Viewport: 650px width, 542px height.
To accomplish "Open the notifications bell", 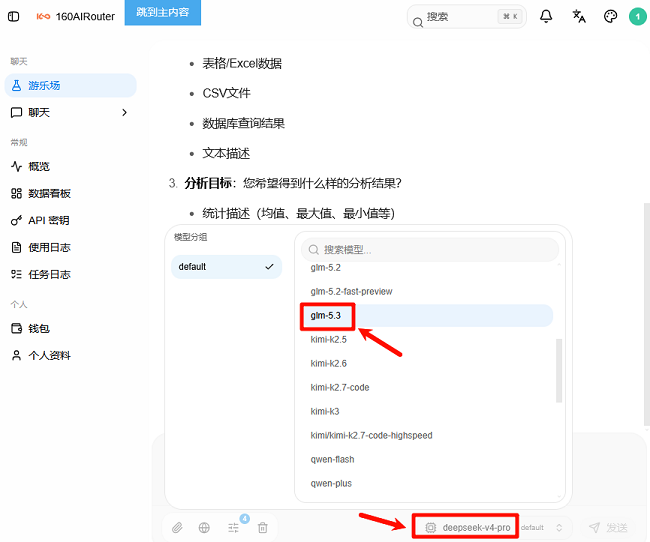I will [x=546, y=17].
